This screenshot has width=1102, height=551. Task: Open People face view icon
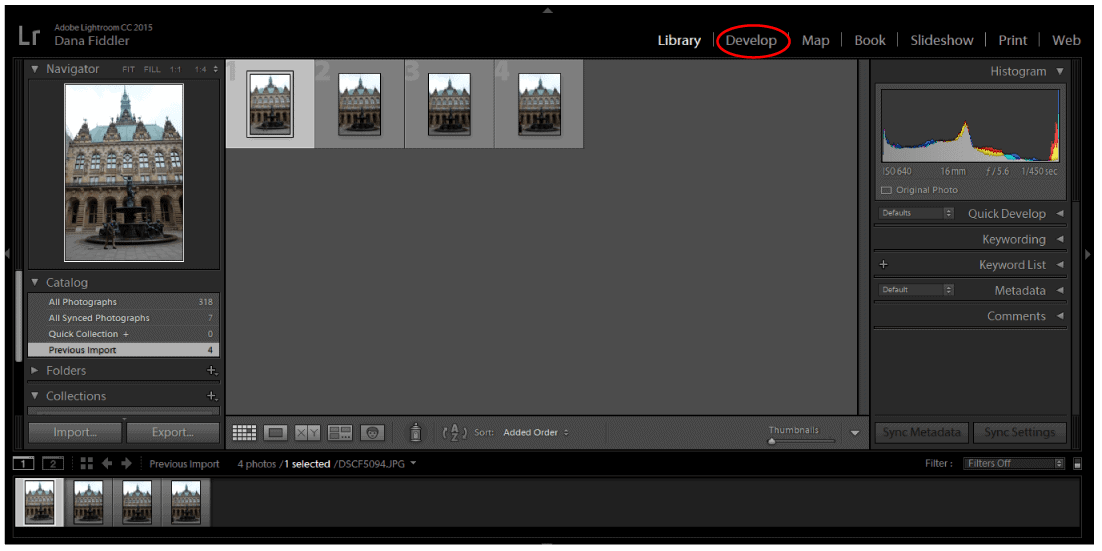[372, 433]
